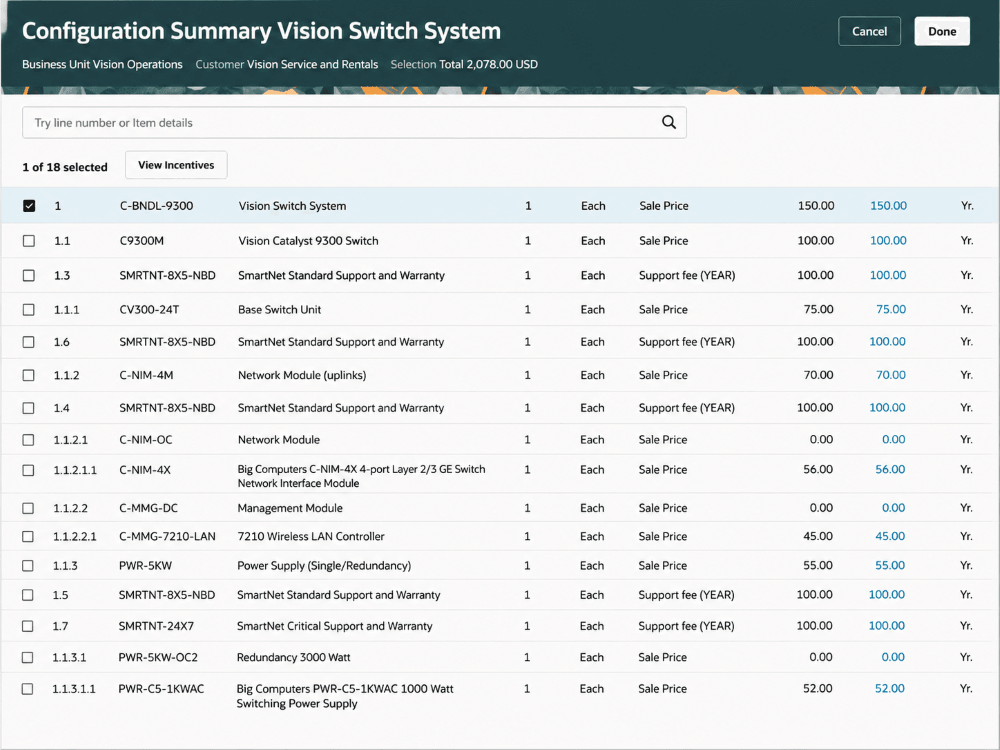Tick the line 1.1.1 CV300-24T checkbox
1000x750 pixels.
[x=29, y=309]
